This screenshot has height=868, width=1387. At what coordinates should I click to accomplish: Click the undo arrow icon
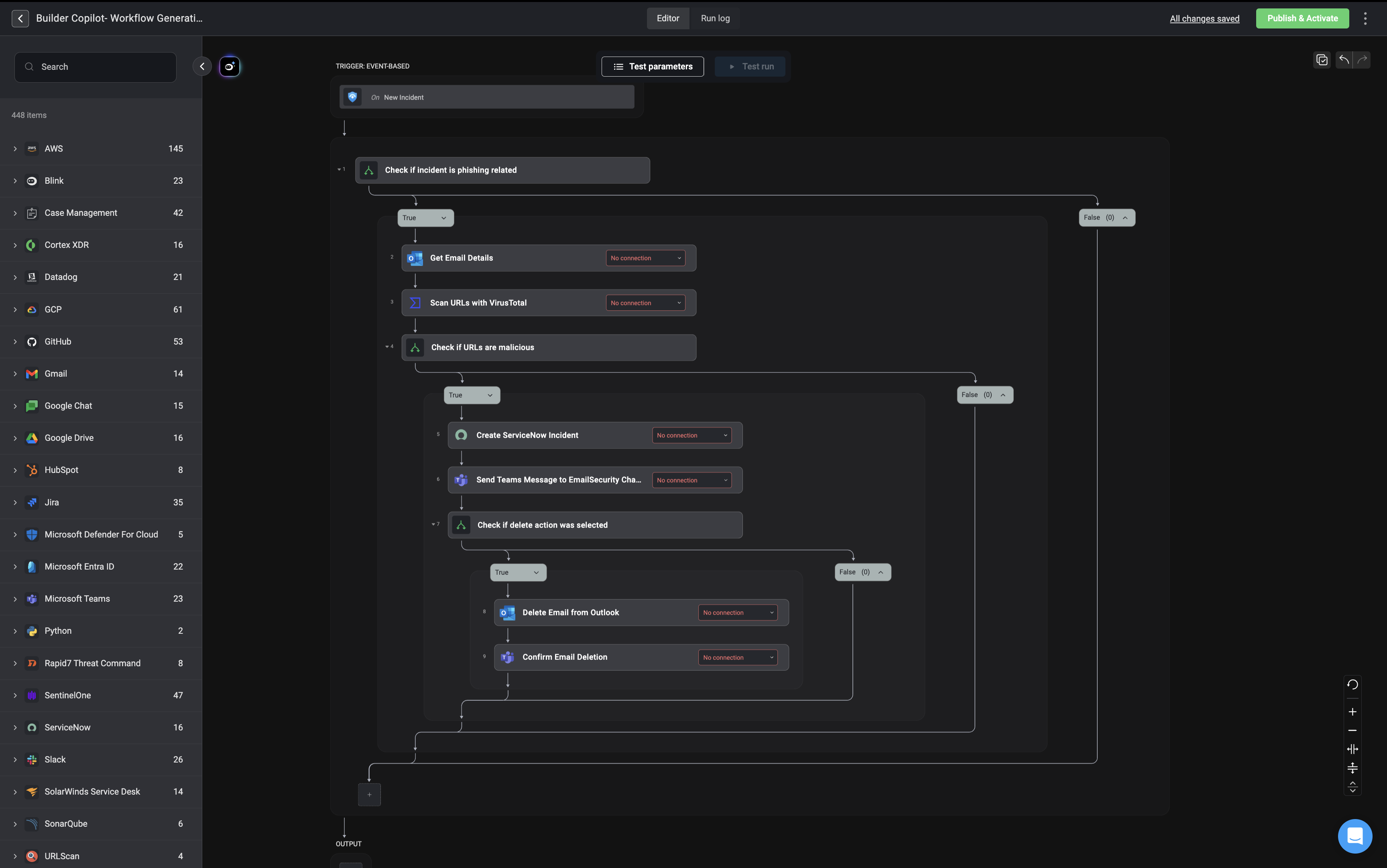tap(1343, 60)
